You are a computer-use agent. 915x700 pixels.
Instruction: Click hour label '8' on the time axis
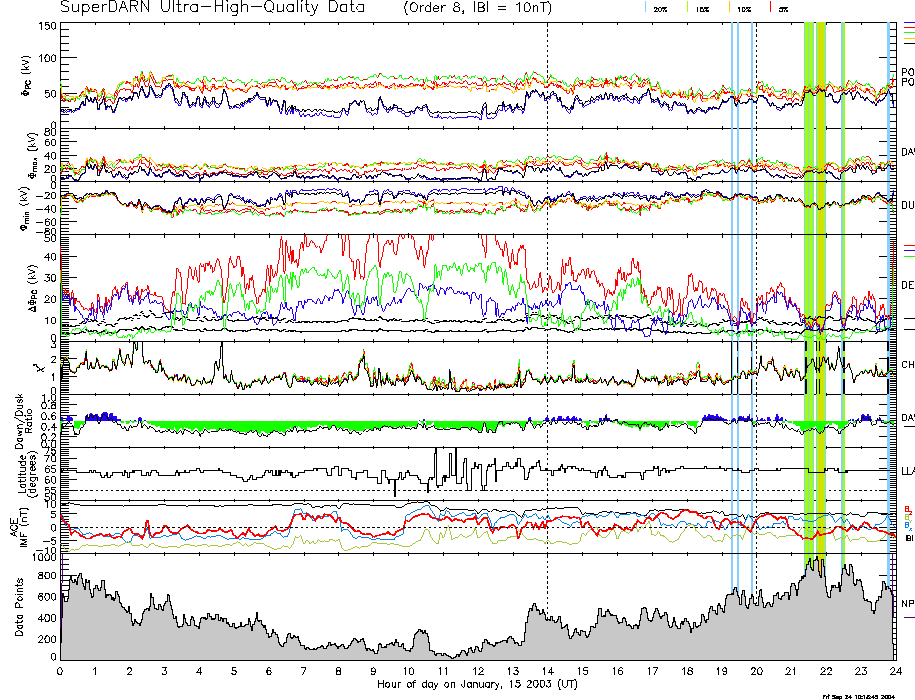[338, 671]
